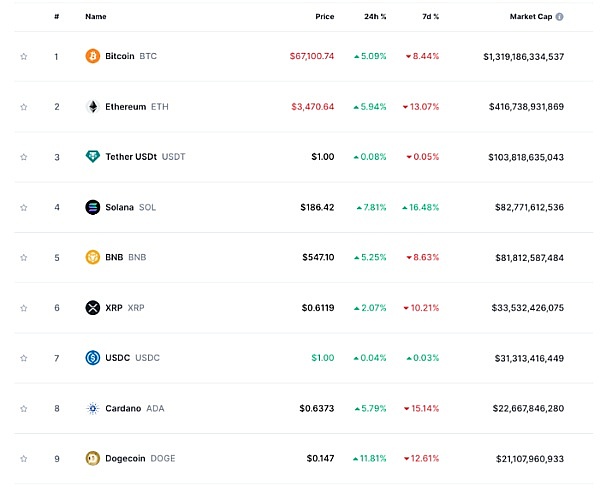Viewport: 600px width, 493px height.
Task: Sort by Name column header
Action: (x=96, y=17)
